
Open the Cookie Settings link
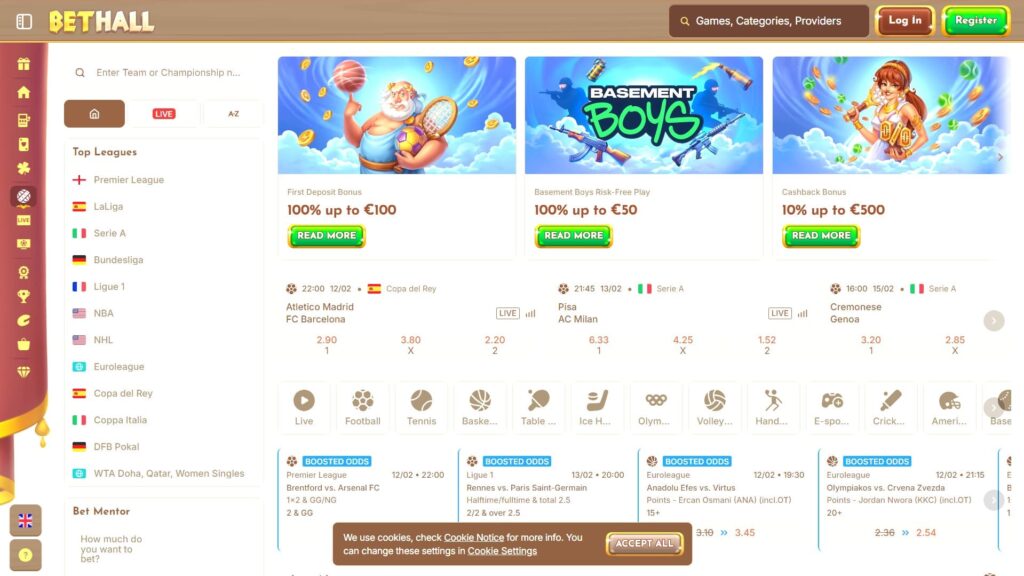click(502, 551)
